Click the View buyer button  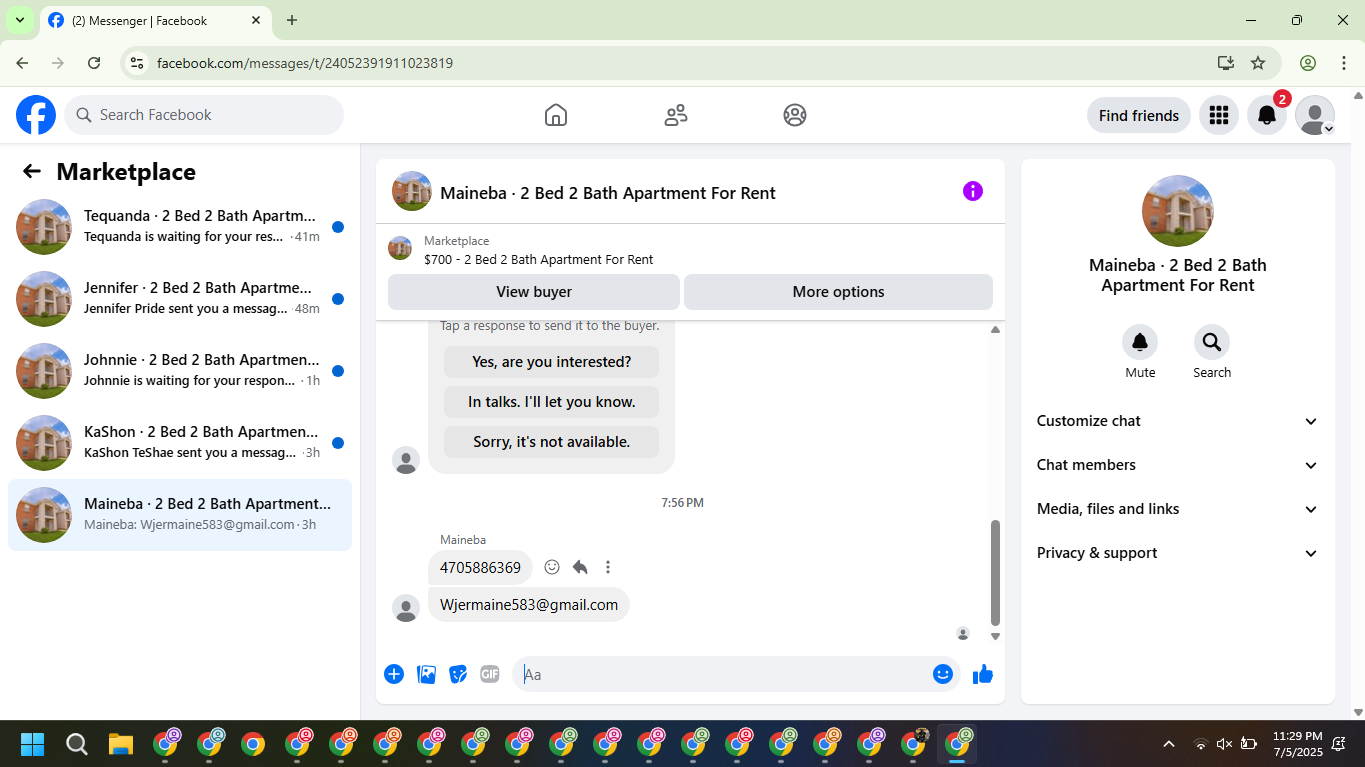pyautogui.click(x=534, y=292)
